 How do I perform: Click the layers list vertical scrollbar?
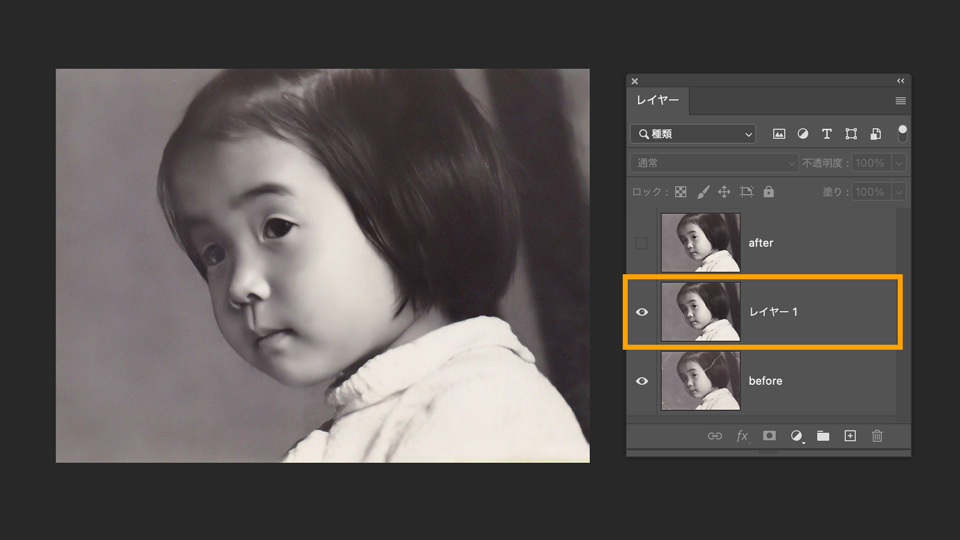(x=903, y=312)
